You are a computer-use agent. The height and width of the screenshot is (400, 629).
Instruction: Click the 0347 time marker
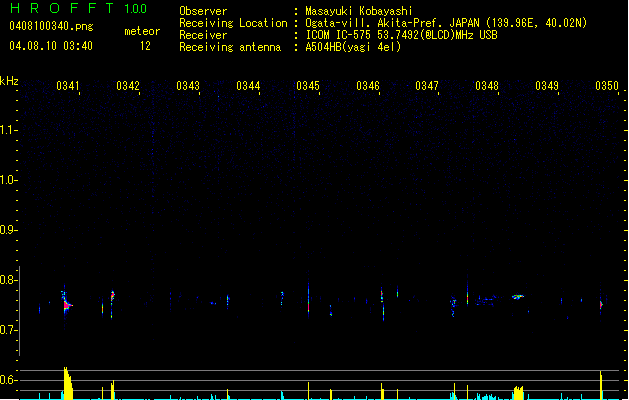(427, 86)
